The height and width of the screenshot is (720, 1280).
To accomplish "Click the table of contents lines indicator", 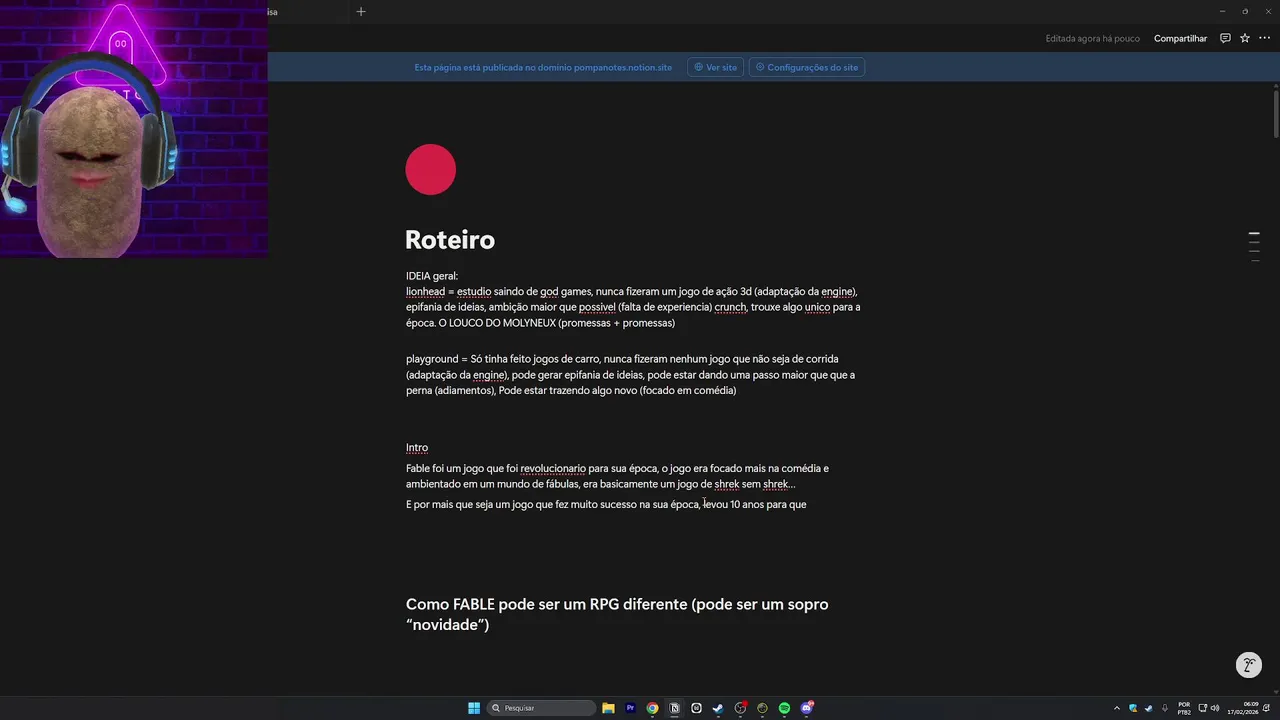I will point(1254,246).
